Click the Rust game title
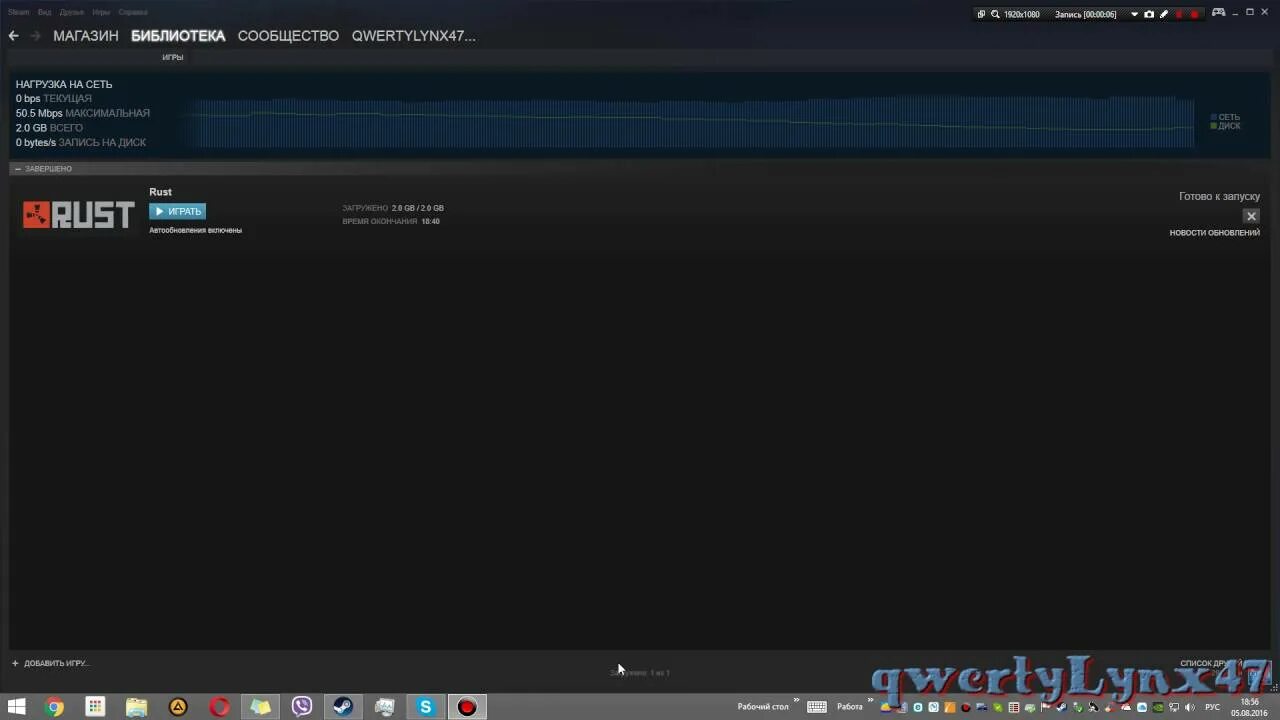The height and width of the screenshot is (720, 1280). pos(160,192)
